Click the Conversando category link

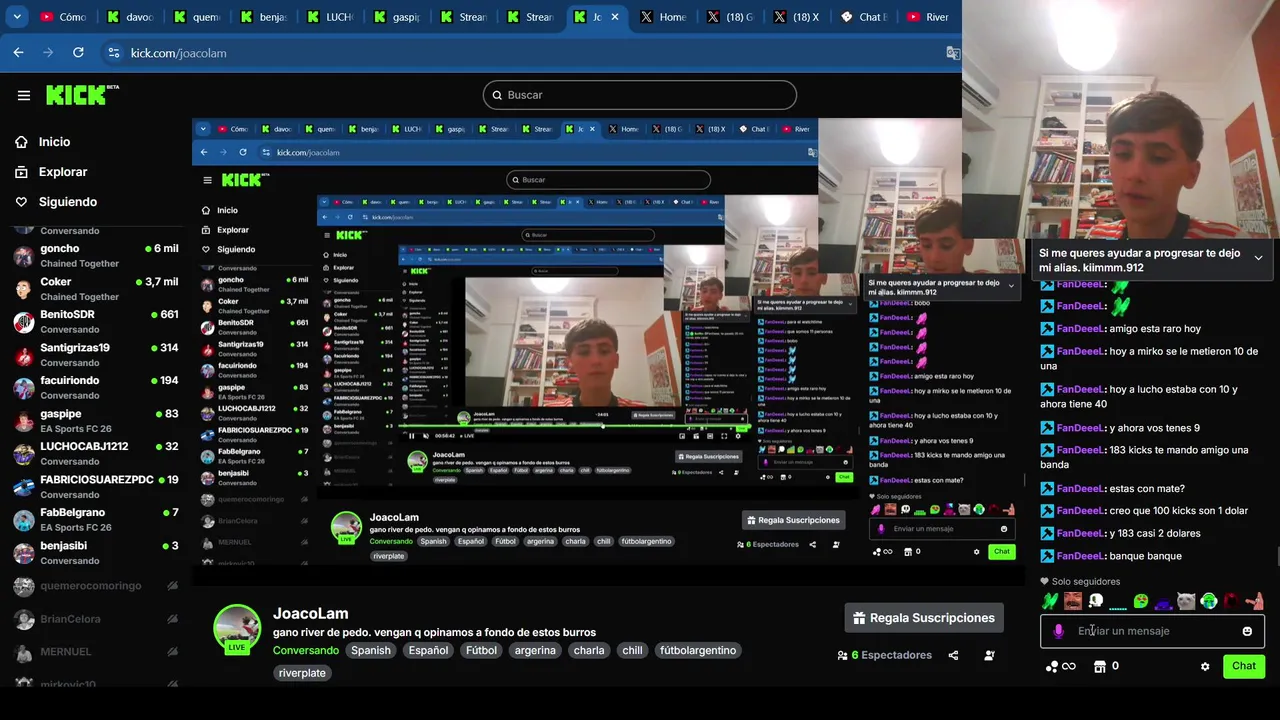click(x=306, y=650)
